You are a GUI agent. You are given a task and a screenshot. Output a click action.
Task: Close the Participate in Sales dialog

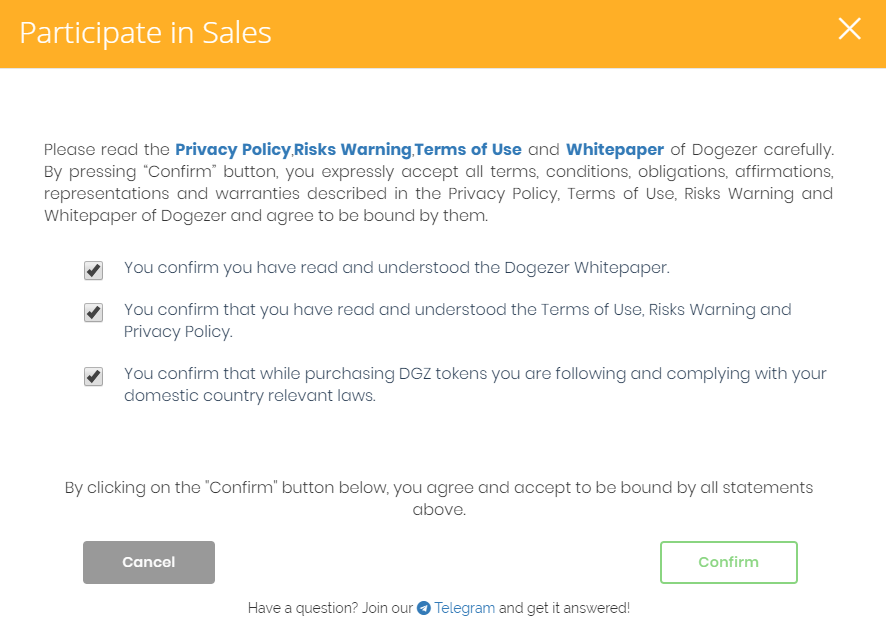point(849,29)
